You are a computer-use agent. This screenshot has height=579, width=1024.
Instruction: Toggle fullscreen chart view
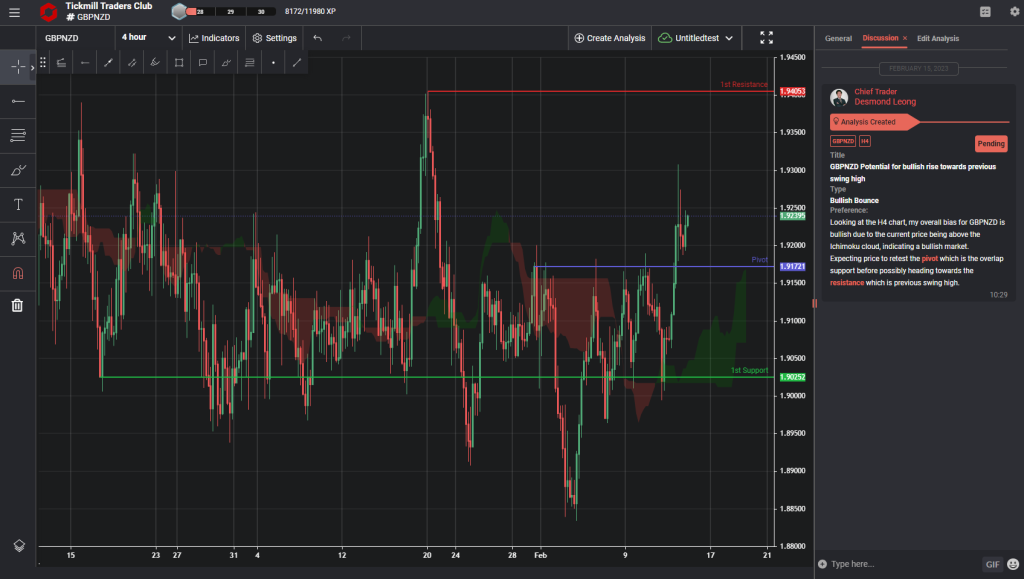[766, 38]
